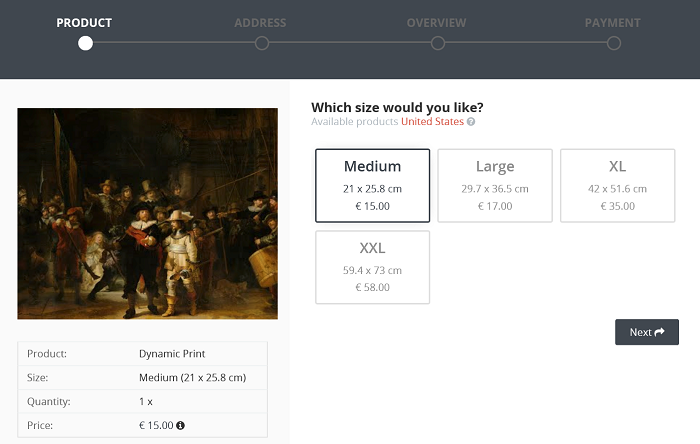Click the Payment progress circle marker
This screenshot has width=700, height=444.
[x=614, y=43]
